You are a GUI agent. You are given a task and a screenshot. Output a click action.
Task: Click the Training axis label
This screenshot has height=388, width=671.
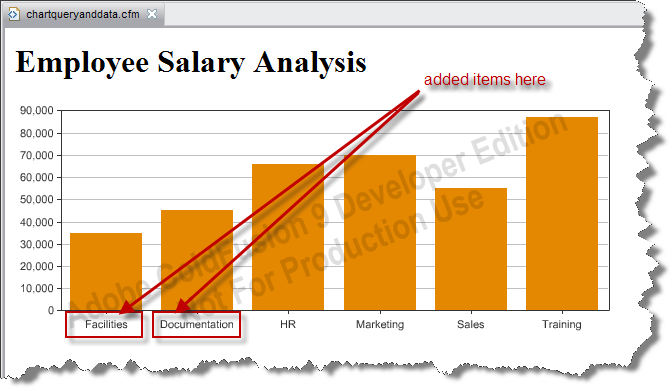[562, 325]
